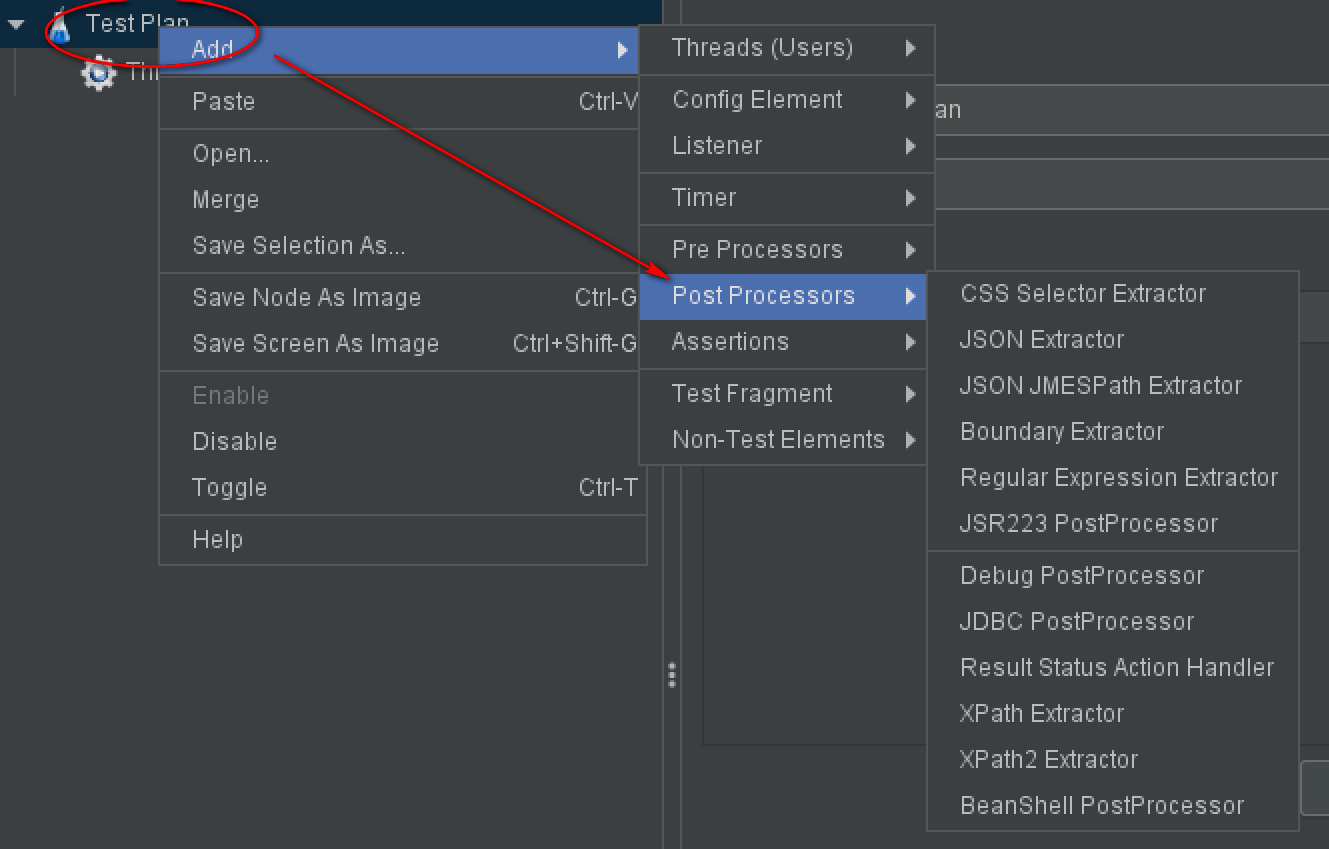Image resolution: width=1329 pixels, height=849 pixels.
Task: Click the Test Plan flask icon
Action: (x=60, y=25)
